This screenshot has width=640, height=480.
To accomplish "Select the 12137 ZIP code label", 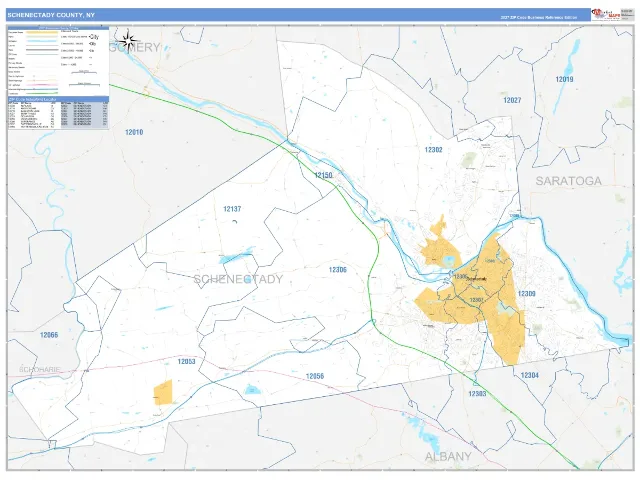I will [x=232, y=209].
